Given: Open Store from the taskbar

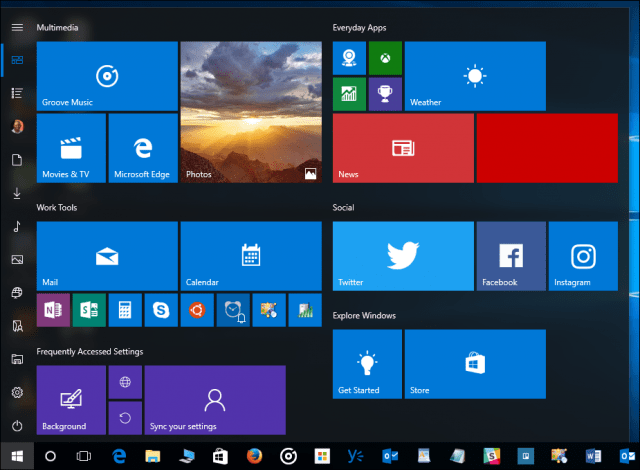Looking at the screenshot, I should pyautogui.click(x=220, y=456).
